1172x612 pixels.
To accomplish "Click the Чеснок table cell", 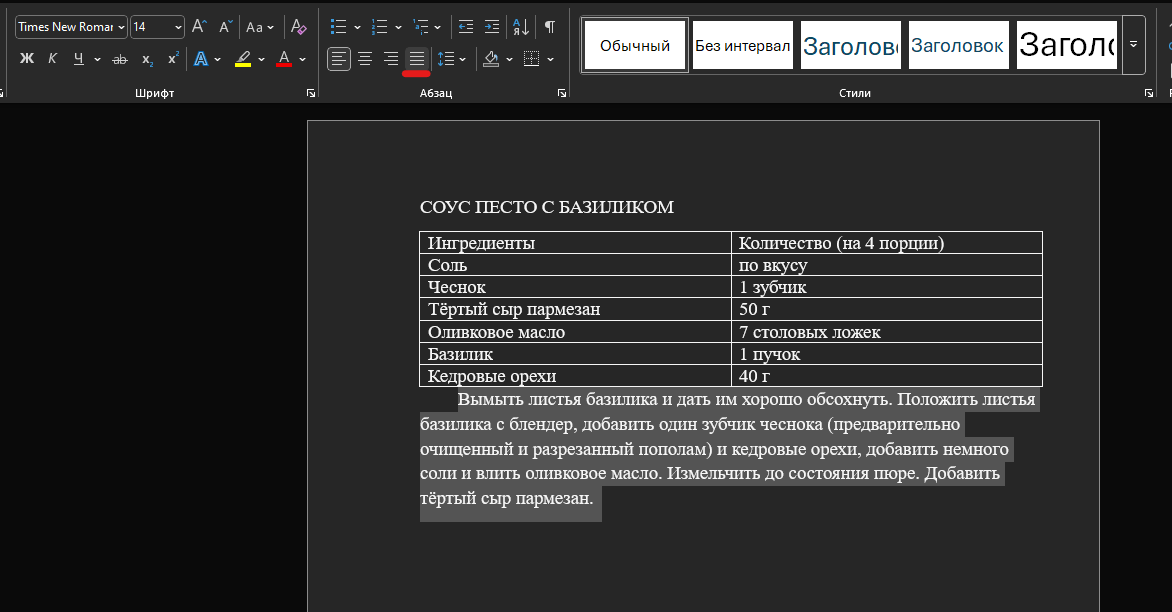I will pos(575,287).
